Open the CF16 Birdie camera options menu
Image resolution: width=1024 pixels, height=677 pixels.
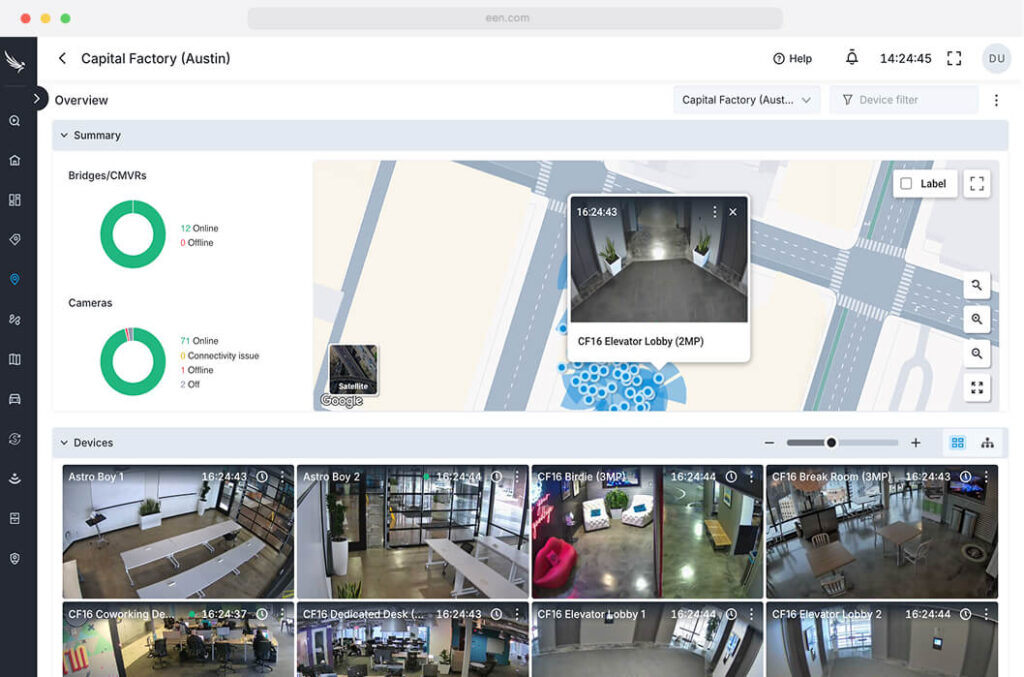[751, 477]
